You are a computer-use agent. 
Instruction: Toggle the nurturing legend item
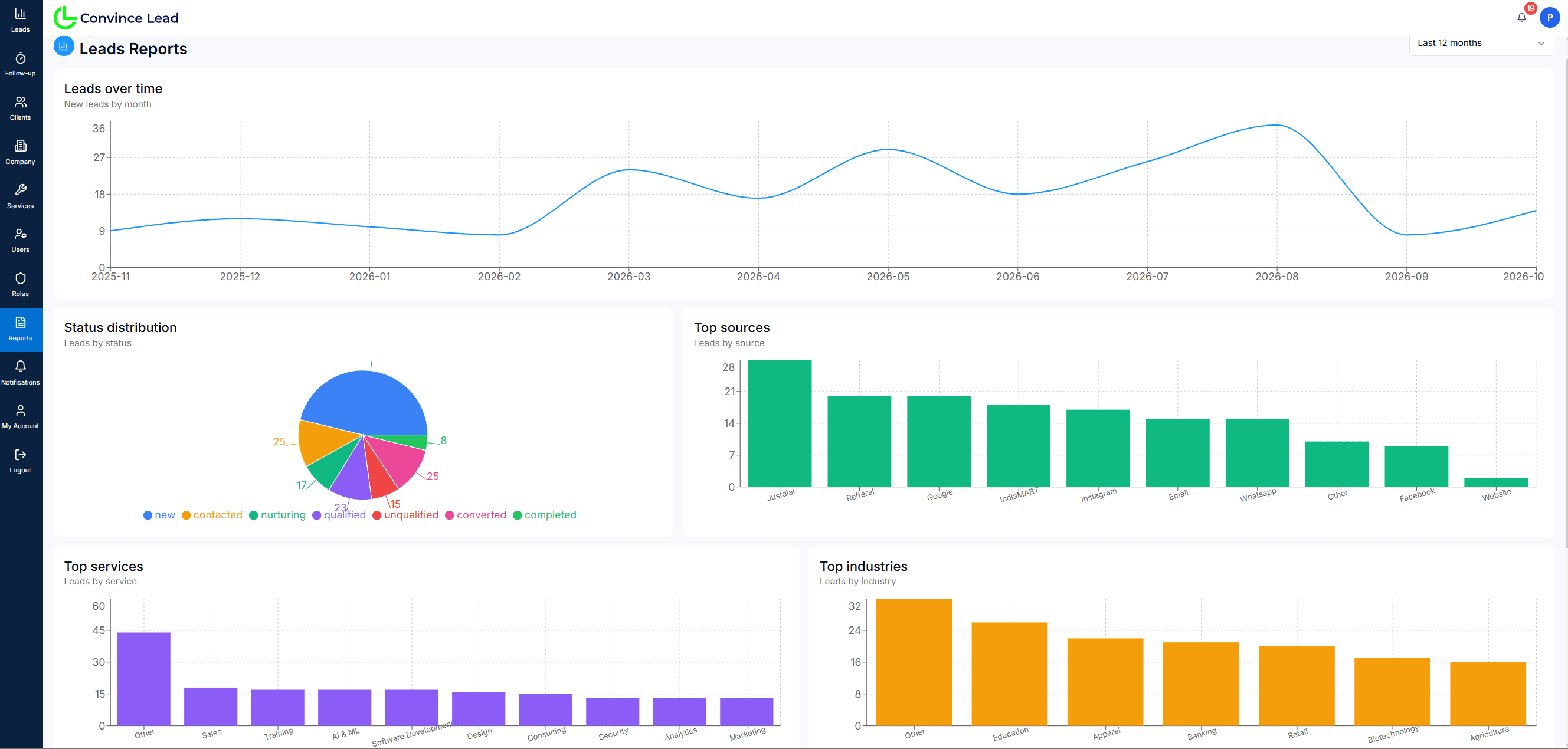[x=277, y=515]
